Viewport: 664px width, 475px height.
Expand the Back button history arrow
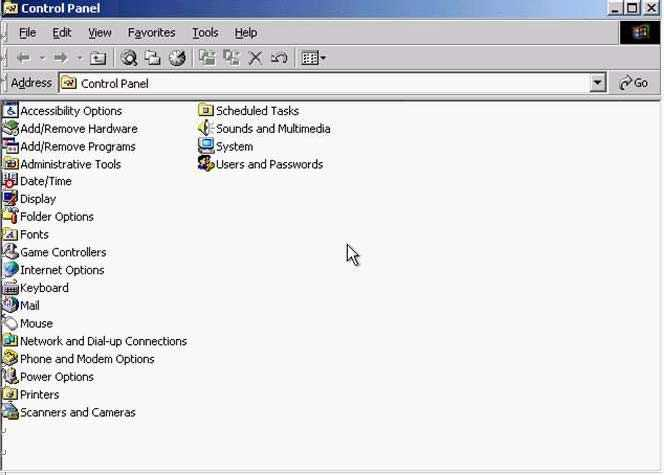(x=42, y=58)
